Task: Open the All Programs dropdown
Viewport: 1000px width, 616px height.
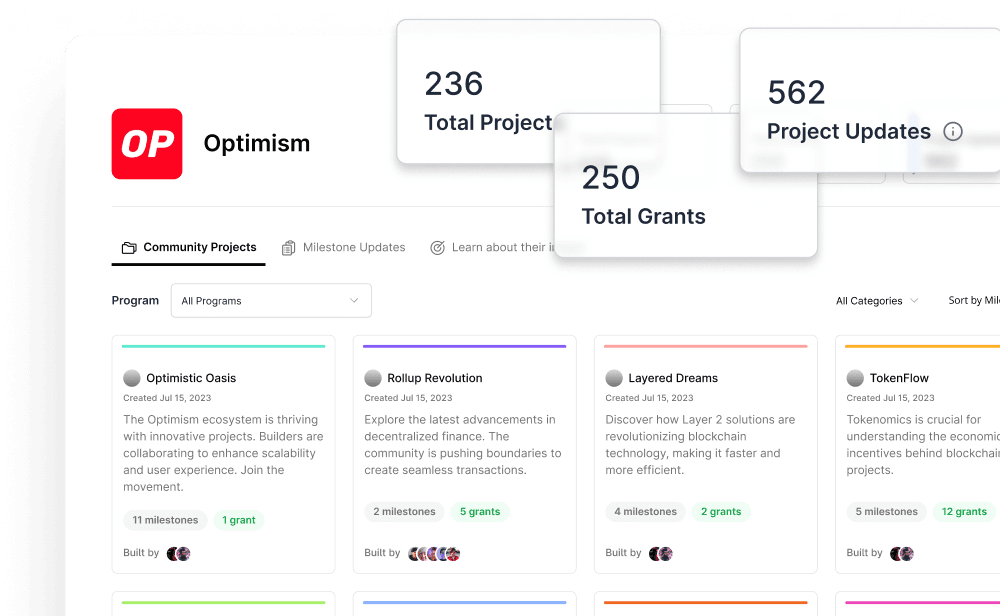Action: point(270,300)
